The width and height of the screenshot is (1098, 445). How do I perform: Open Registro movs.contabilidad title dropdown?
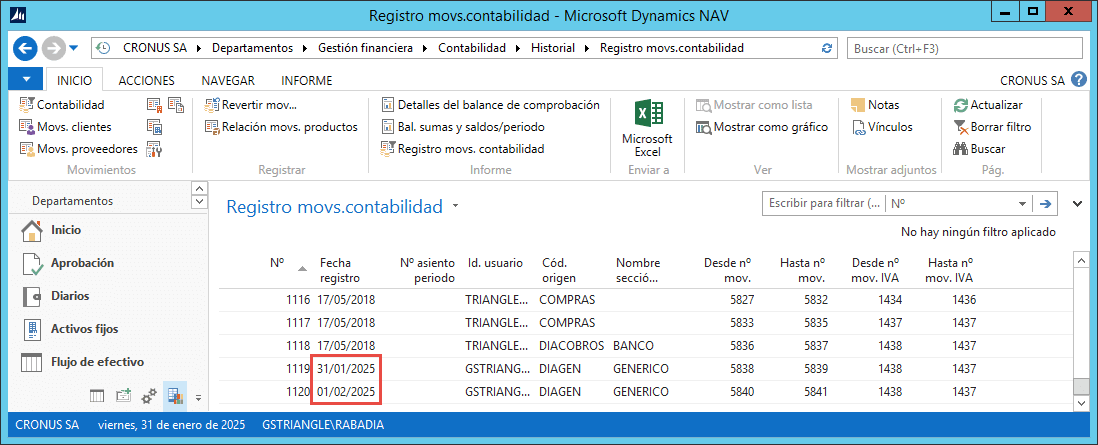pyautogui.click(x=456, y=207)
